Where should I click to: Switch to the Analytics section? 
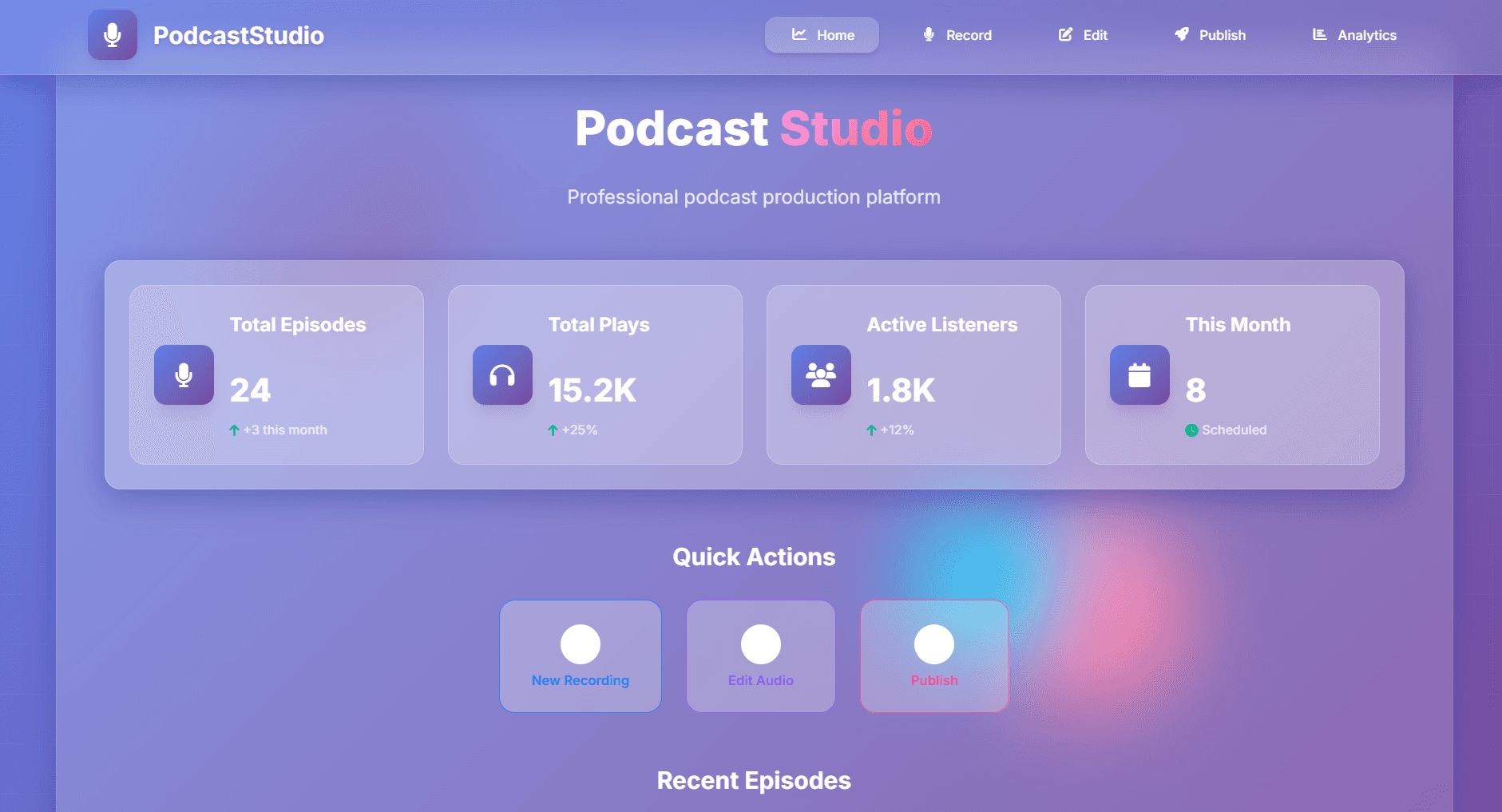pyautogui.click(x=1353, y=34)
